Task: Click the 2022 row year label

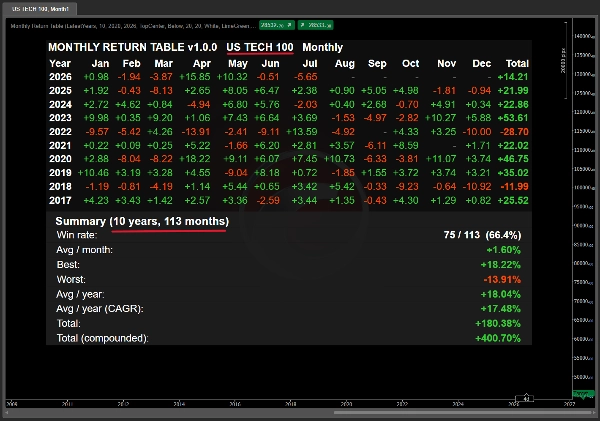Action: click(60, 132)
